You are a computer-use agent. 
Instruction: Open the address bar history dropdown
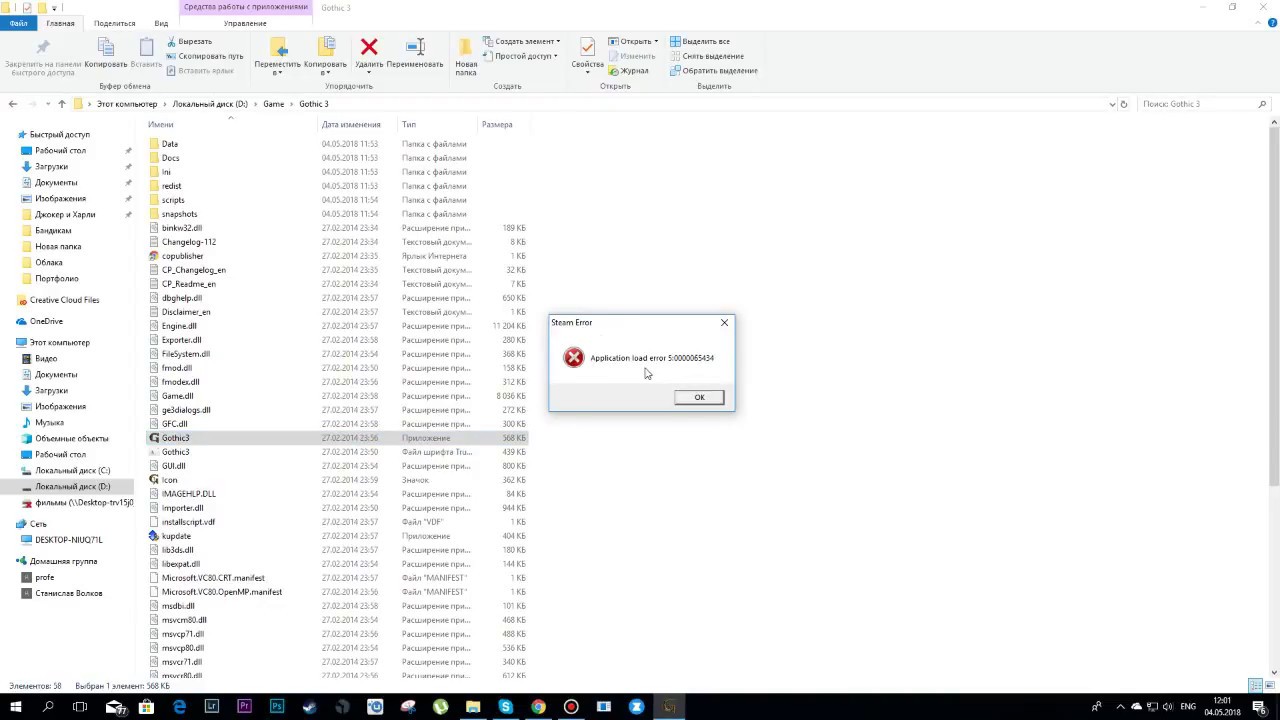(1112, 104)
